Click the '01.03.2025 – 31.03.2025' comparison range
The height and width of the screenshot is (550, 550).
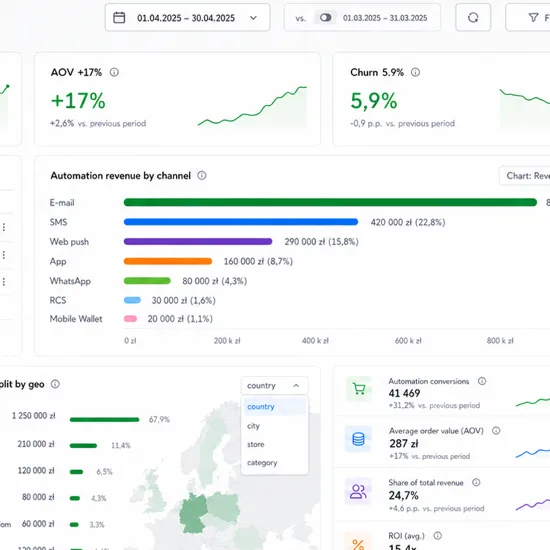click(385, 18)
